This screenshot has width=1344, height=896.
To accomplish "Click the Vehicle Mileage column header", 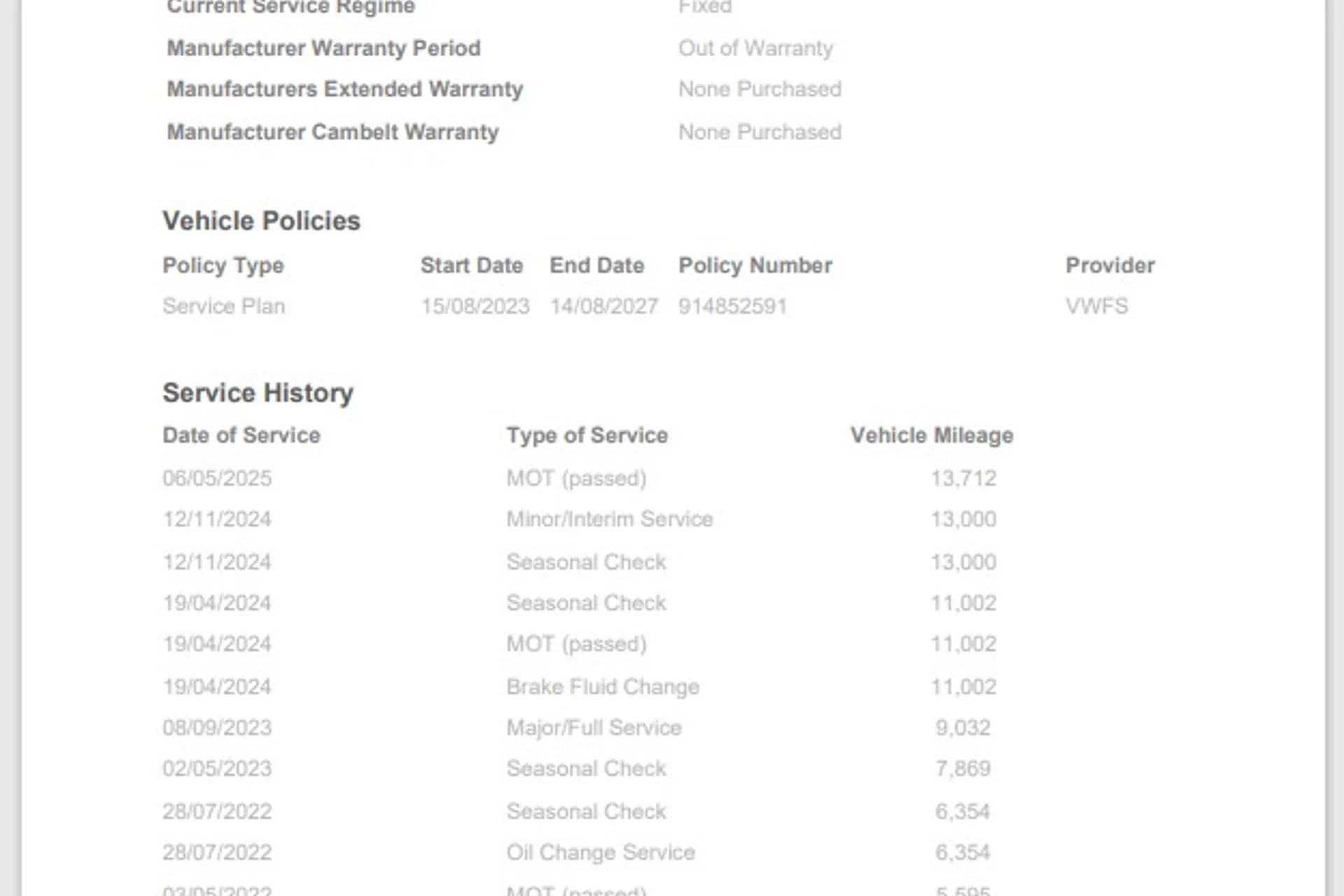I will tap(932, 435).
